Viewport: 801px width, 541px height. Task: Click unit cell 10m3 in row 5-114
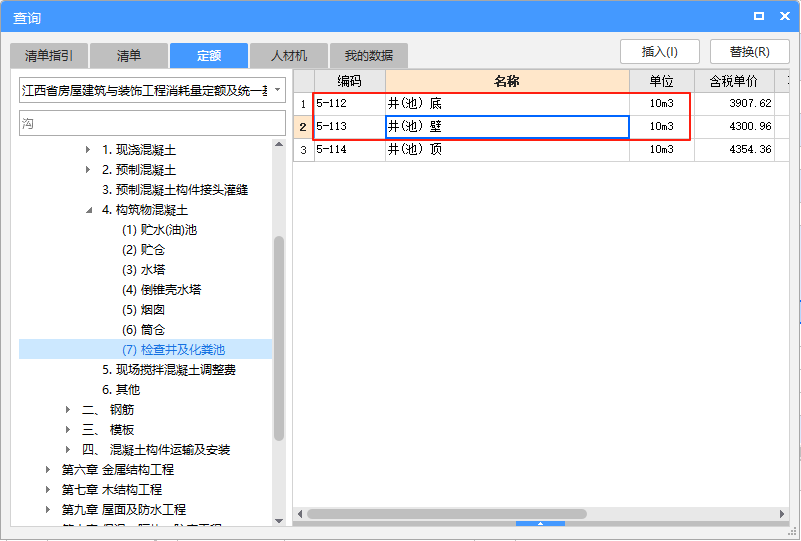coord(662,150)
